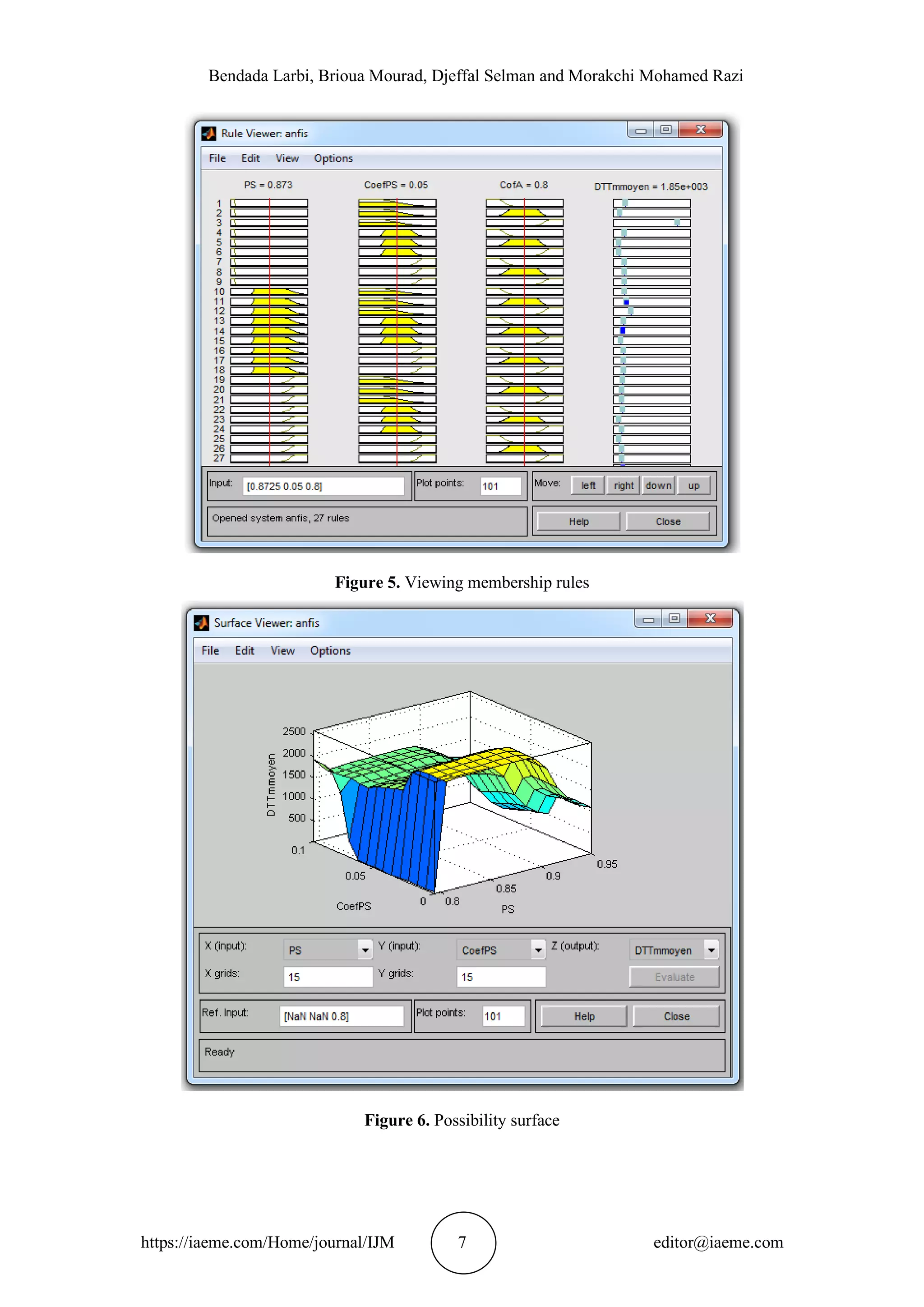Open the Options menu in Rule Viewer
The width and height of the screenshot is (924, 1307).
point(333,158)
